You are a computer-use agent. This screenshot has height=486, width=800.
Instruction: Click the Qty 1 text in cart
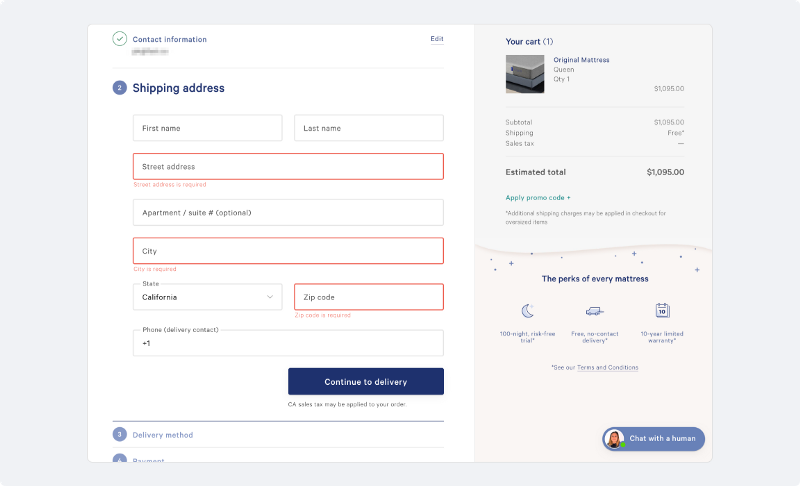pos(561,79)
